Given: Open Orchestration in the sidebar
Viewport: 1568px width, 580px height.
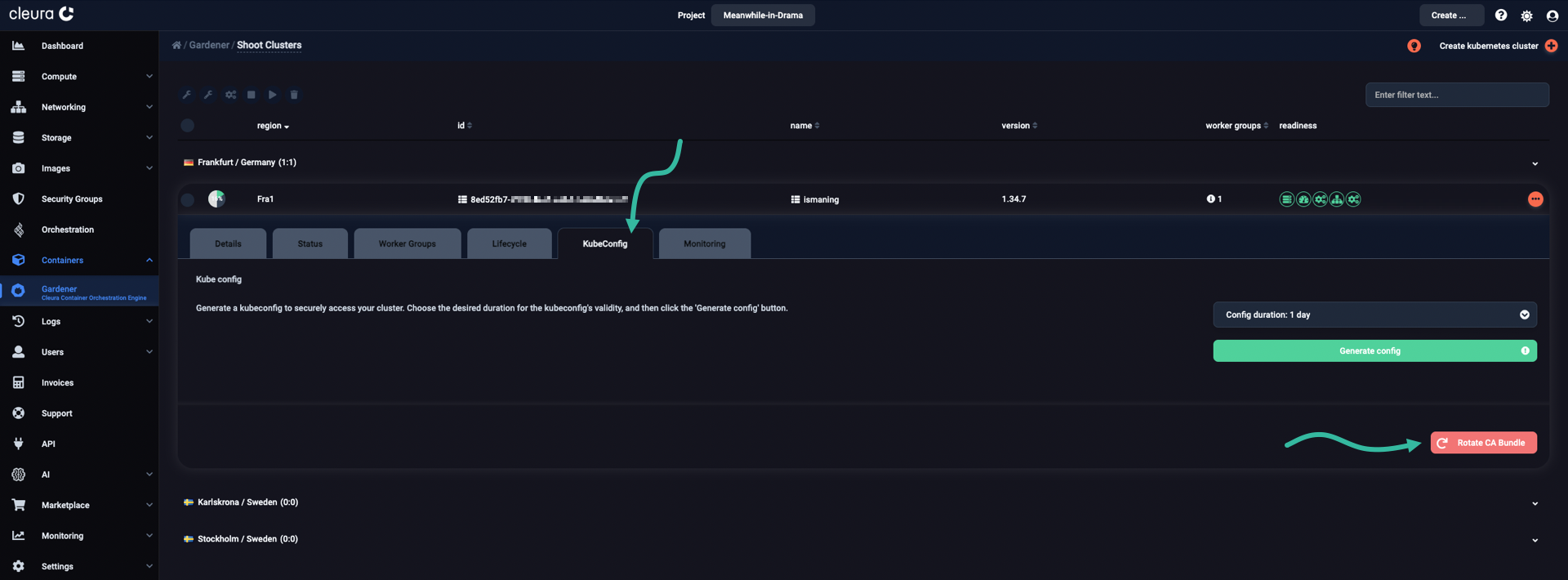Looking at the screenshot, I should tap(79, 230).
